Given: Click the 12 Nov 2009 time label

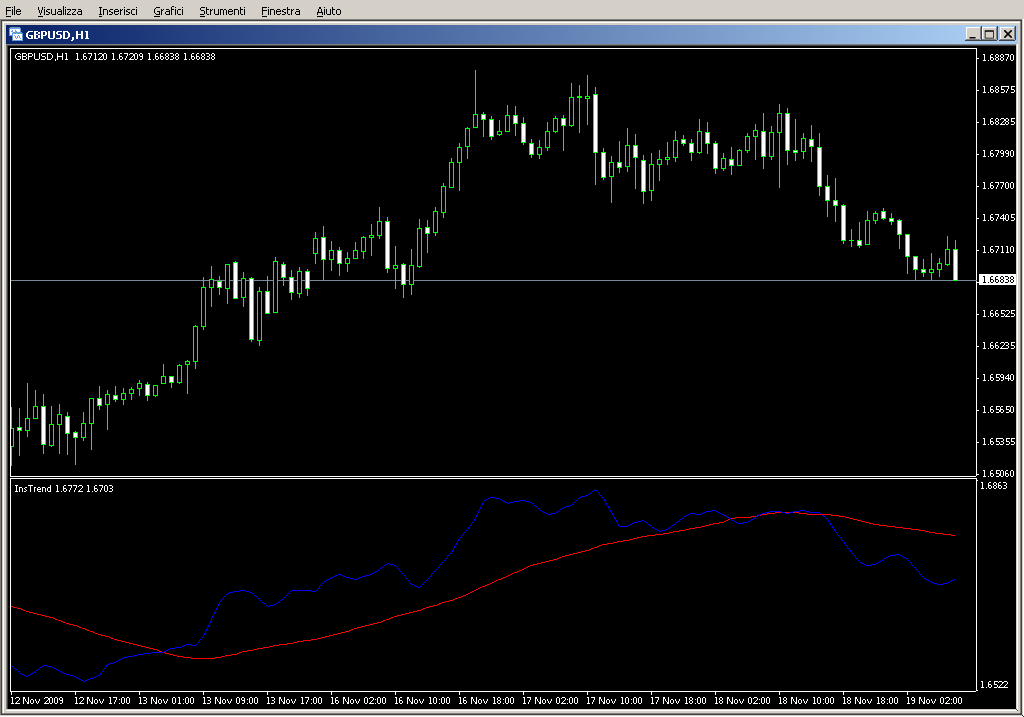Looking at the screenshot, I should click(37, 701).
